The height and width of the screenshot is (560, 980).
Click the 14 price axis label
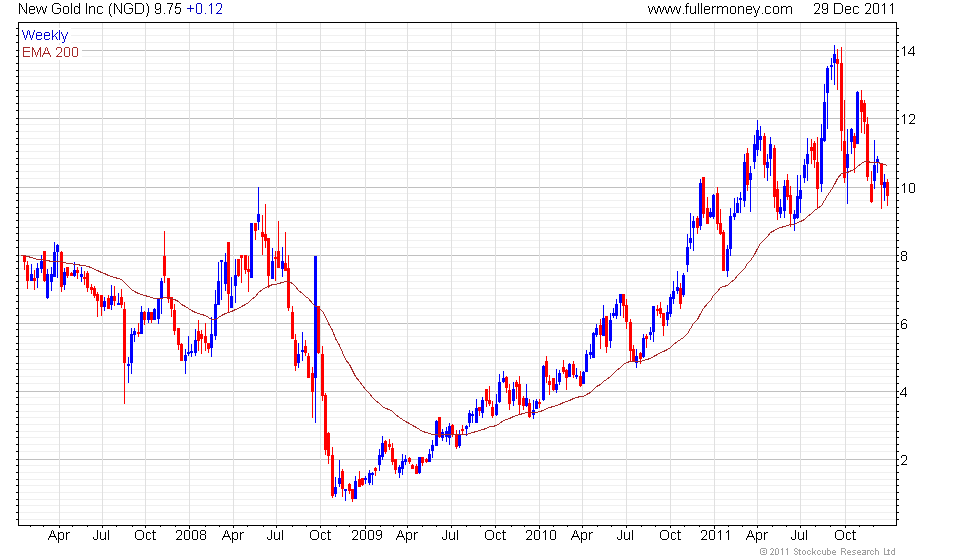(x=908, y=51)
